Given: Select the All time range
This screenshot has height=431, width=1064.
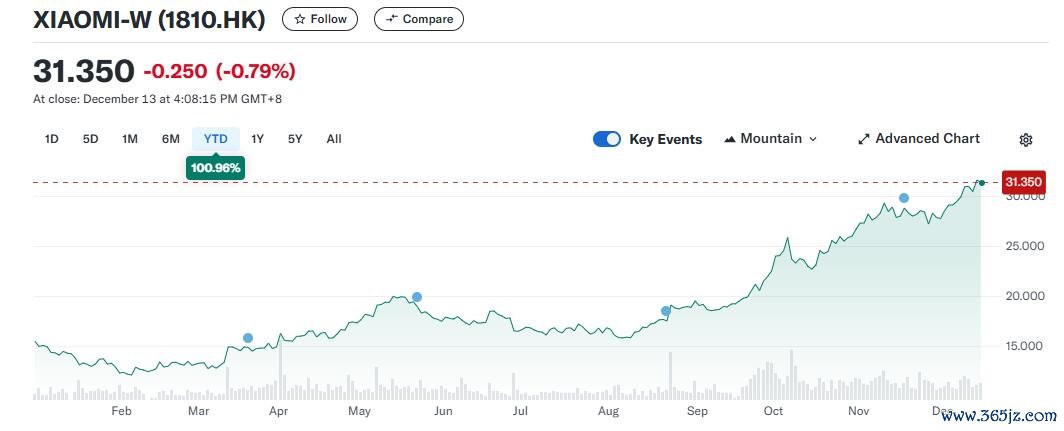Looking at the screenshot, I should (x=334, y=139).
